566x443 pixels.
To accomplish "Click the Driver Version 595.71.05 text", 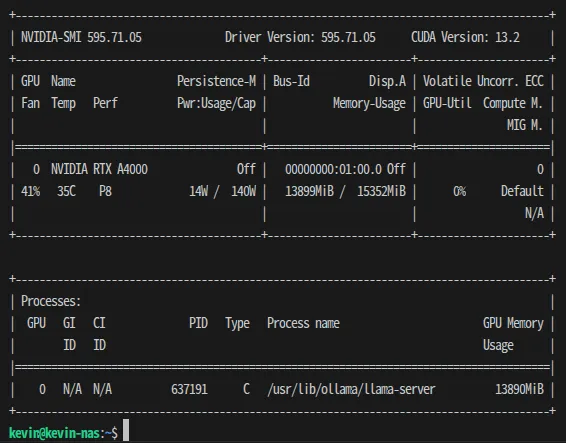I will point(300,37).
